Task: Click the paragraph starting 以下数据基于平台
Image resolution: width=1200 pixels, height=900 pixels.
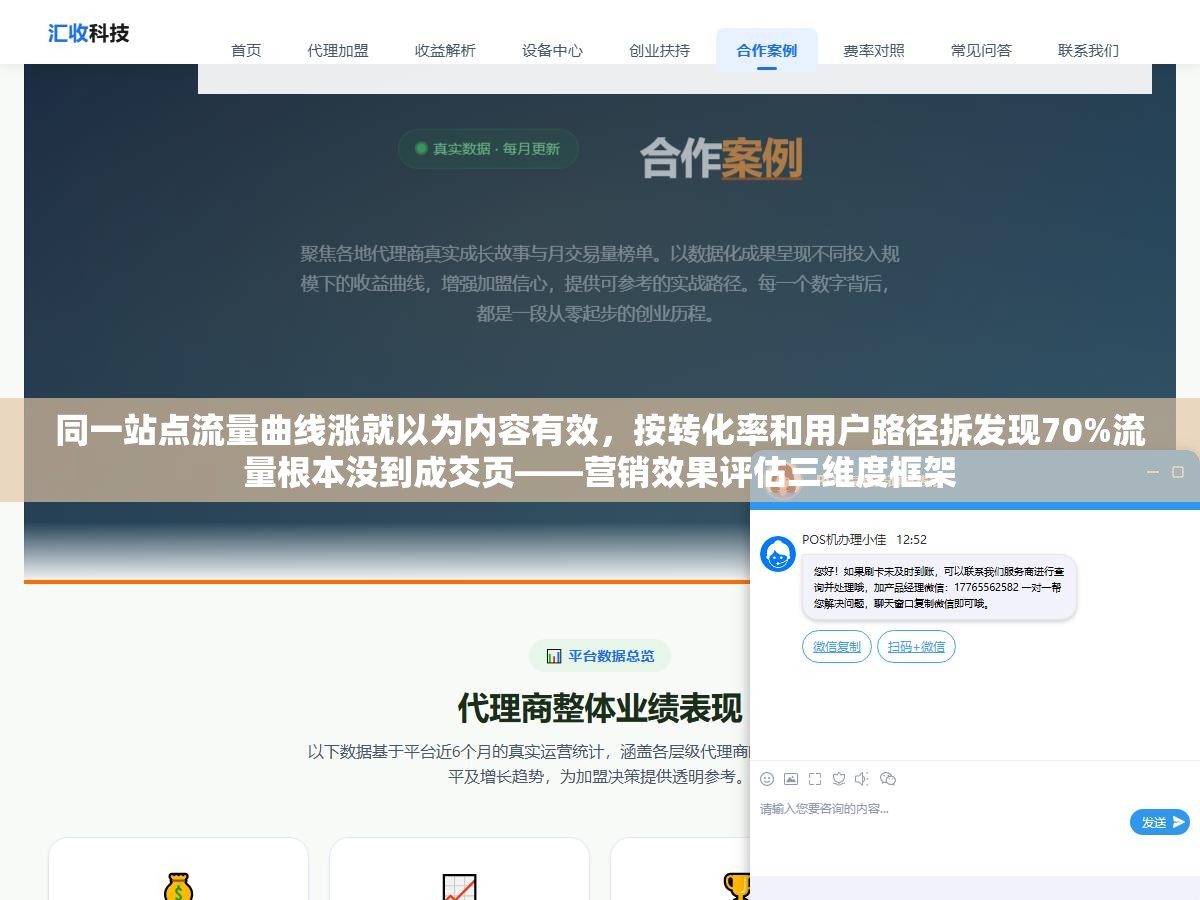Action: 529,763
